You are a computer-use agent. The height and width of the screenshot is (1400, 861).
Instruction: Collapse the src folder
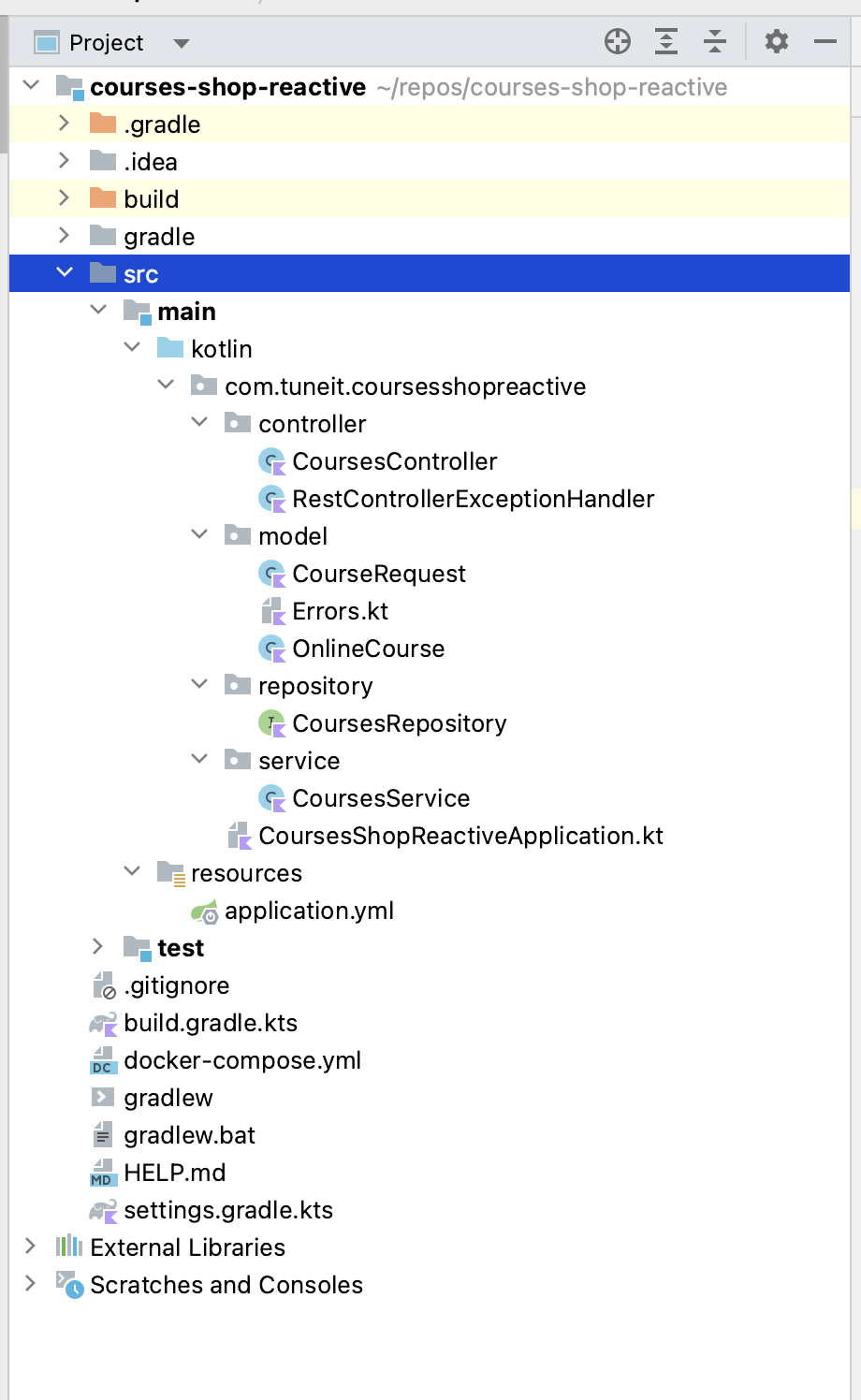coord(65,273)
